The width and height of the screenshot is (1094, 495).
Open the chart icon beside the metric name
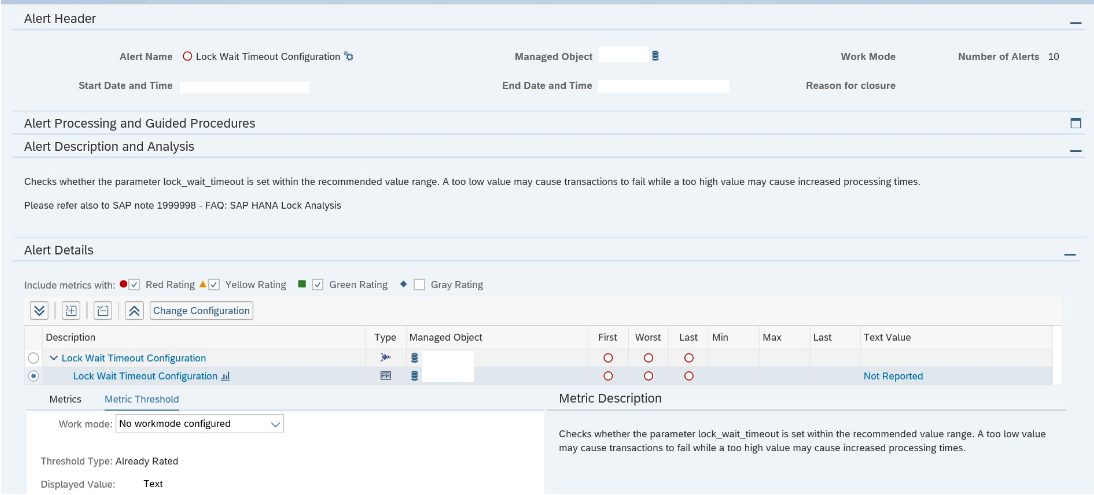coord(225,376)
